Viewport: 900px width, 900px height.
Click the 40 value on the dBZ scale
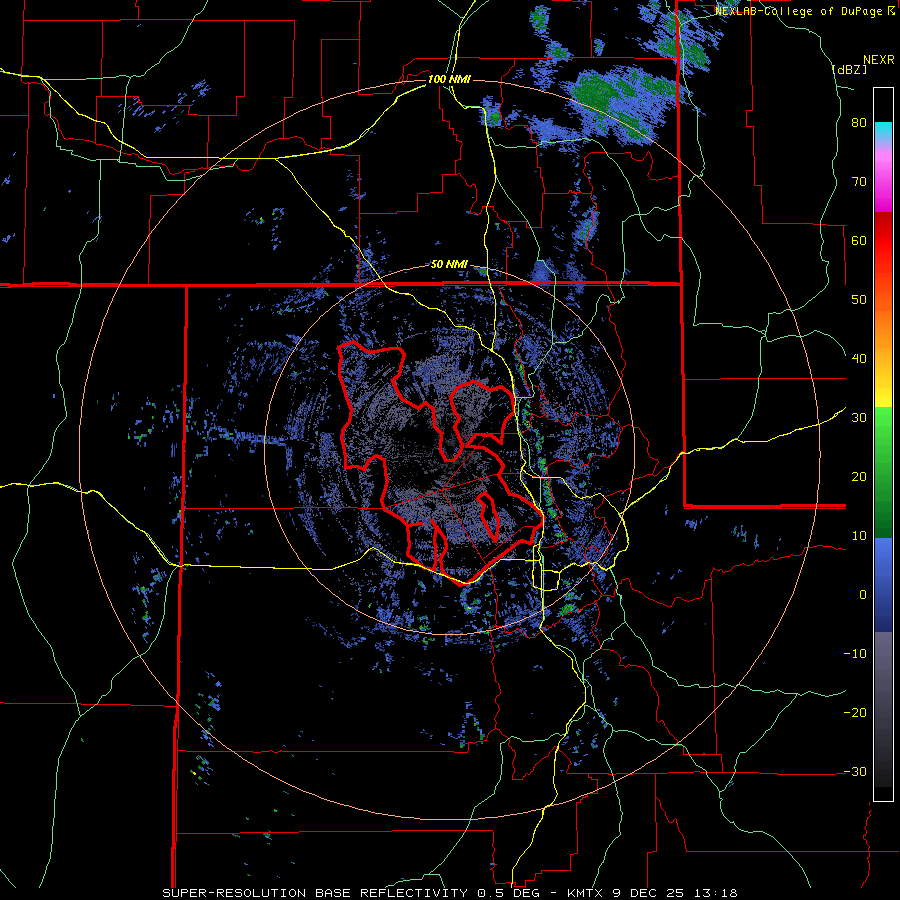pyautogui.click(x=859, y=359)
